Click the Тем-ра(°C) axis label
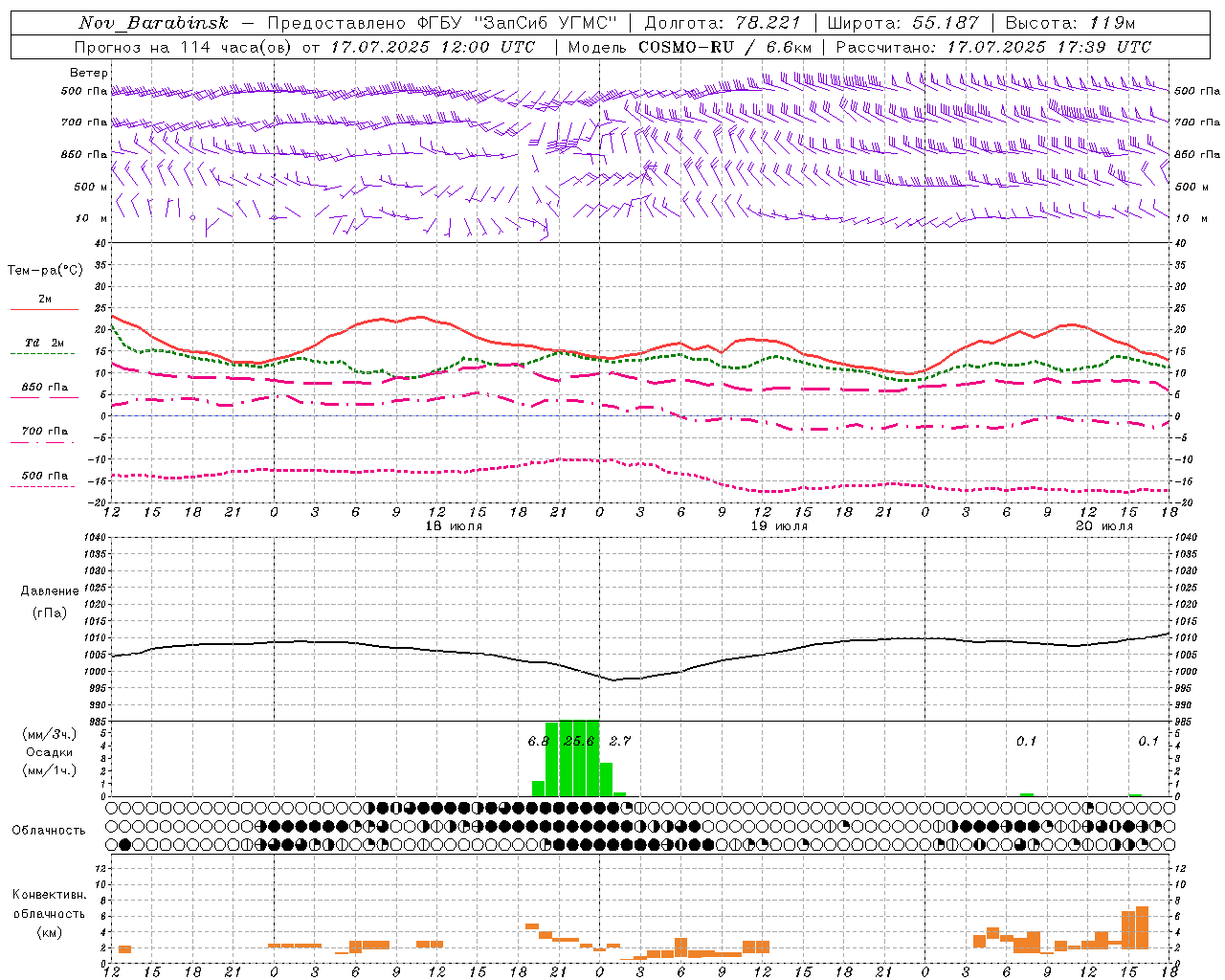1225x980 pixels. point(45,270)
